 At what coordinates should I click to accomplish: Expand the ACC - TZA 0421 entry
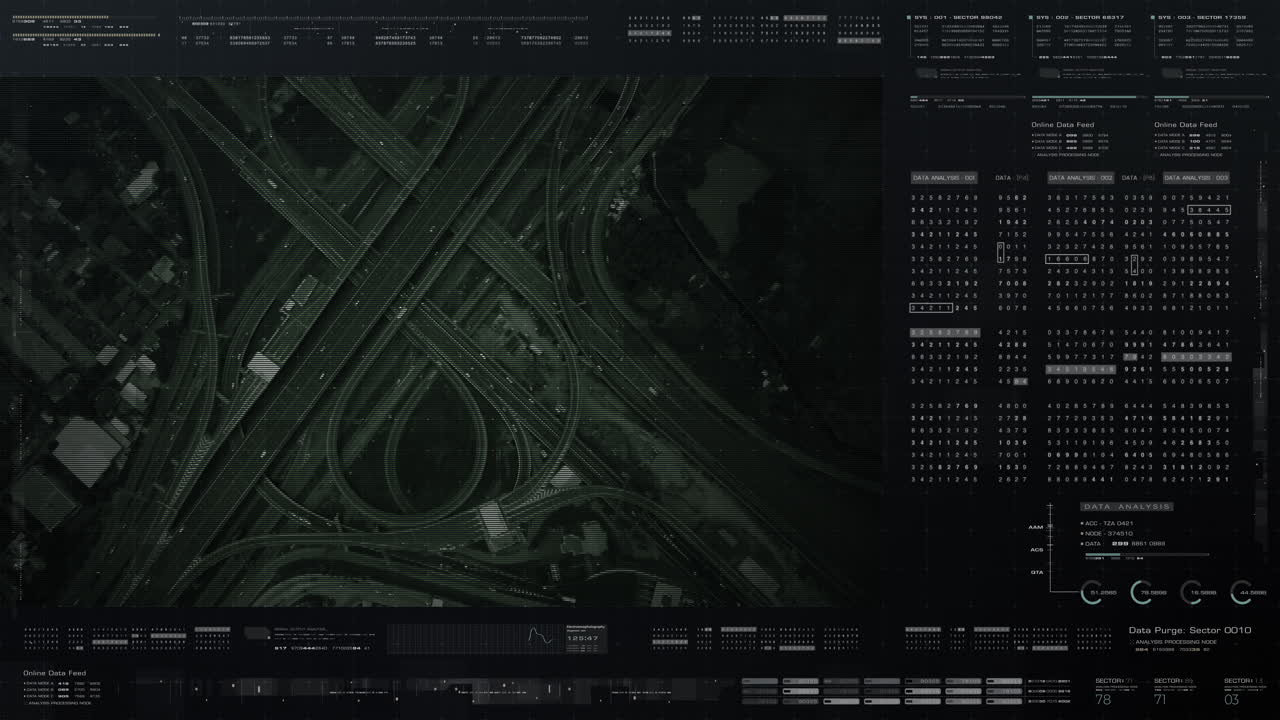tap(1110, 524)
